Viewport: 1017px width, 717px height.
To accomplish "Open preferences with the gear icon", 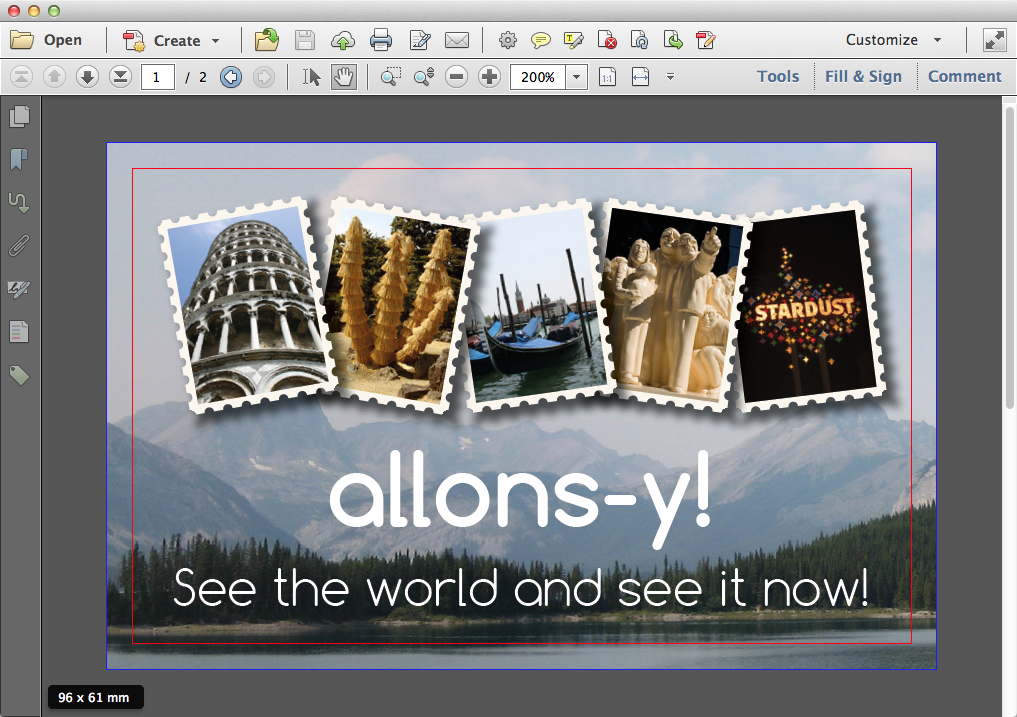I will coord(507,40).
